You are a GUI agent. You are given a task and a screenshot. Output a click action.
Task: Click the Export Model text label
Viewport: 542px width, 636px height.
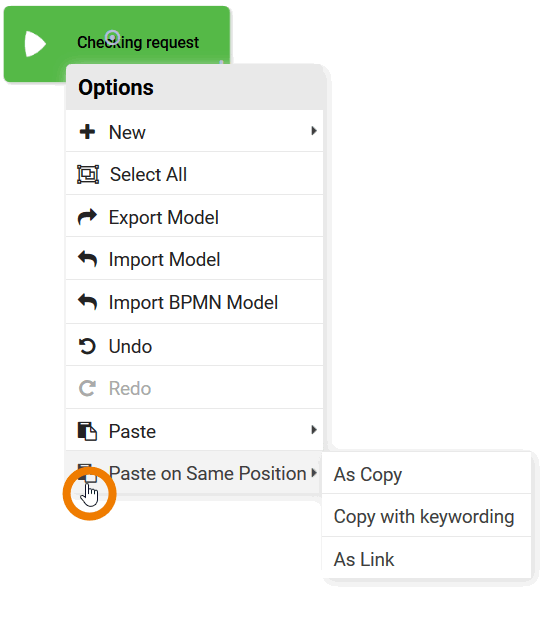pyautogui.click(x=164, y=217)
